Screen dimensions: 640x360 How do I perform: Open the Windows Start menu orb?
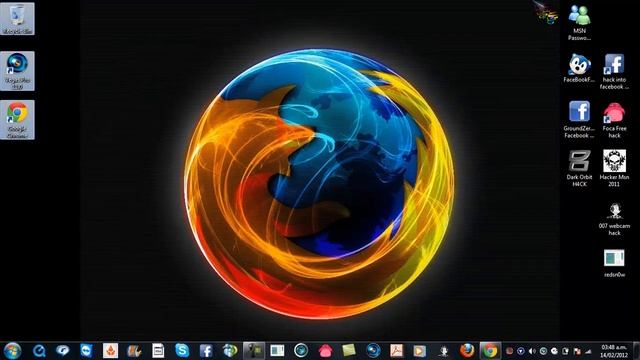[12, 351]
